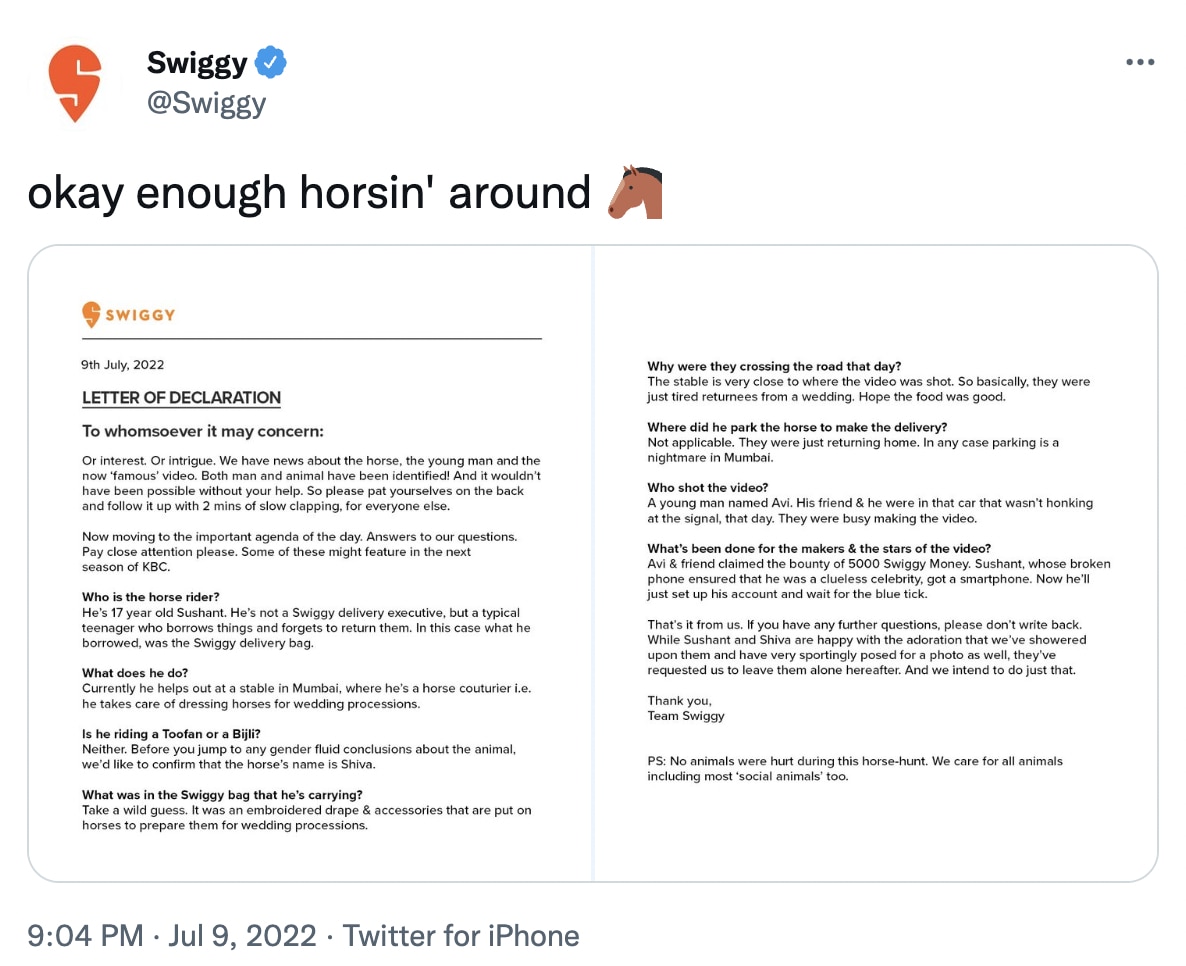Click the "Team Swiggy" signature

click(686, 716)
